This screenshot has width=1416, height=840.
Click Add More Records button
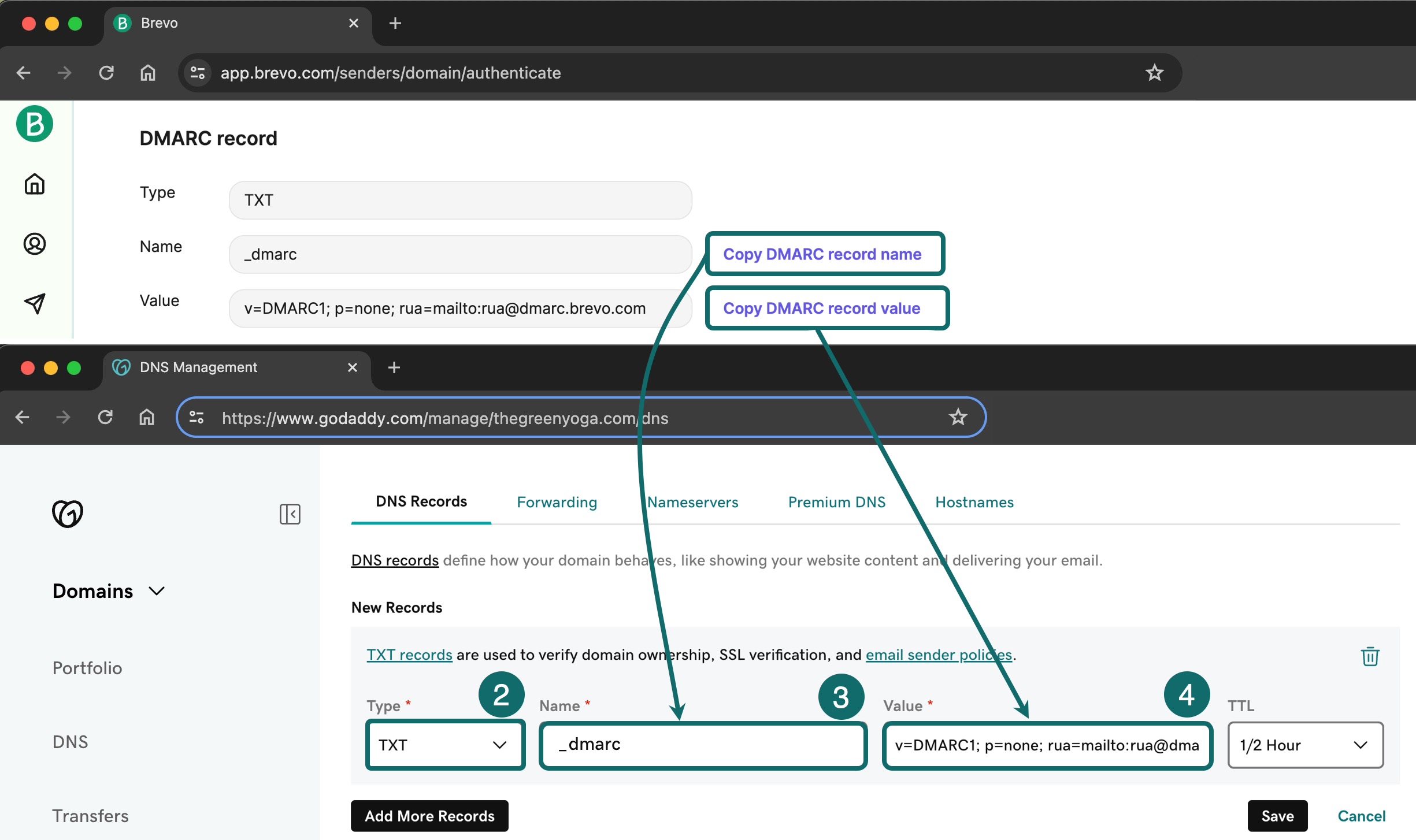coord(429,816)
